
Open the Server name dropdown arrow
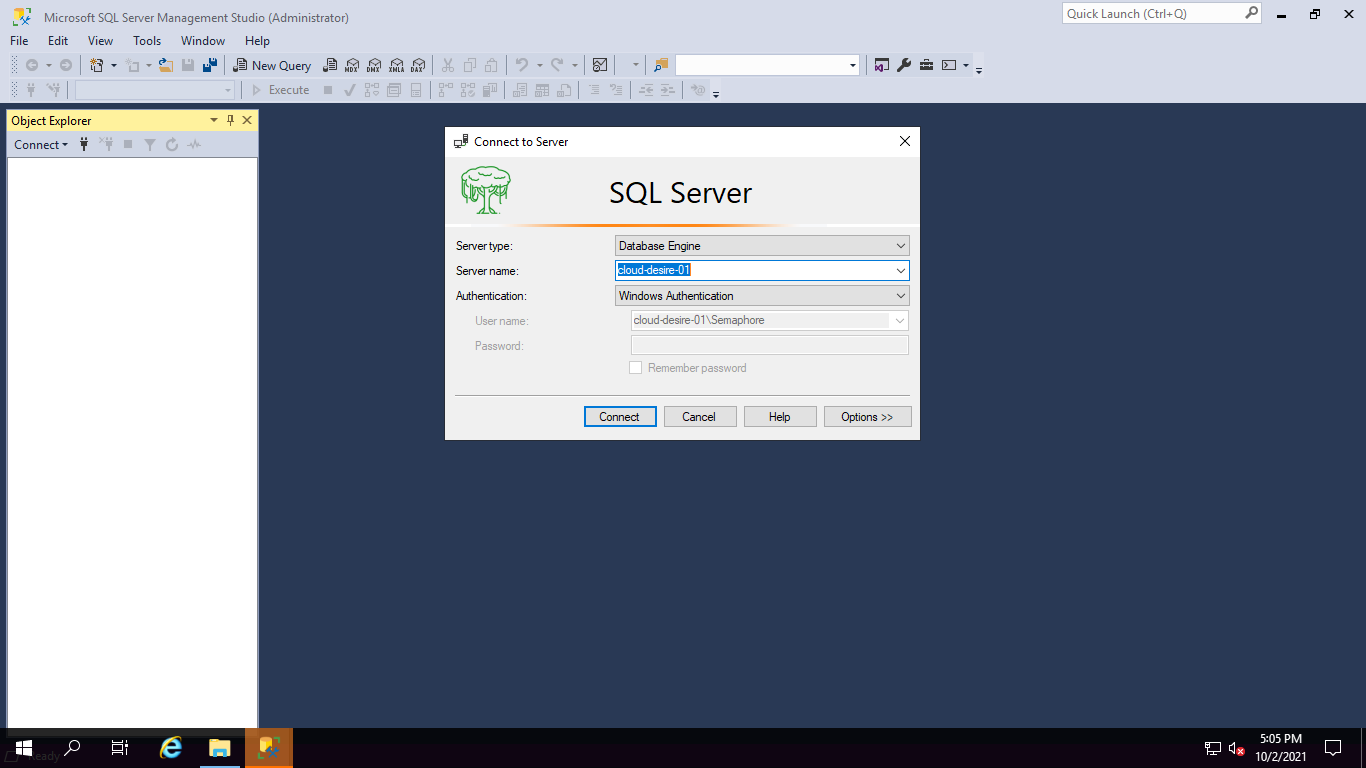[x=901, y=271]
